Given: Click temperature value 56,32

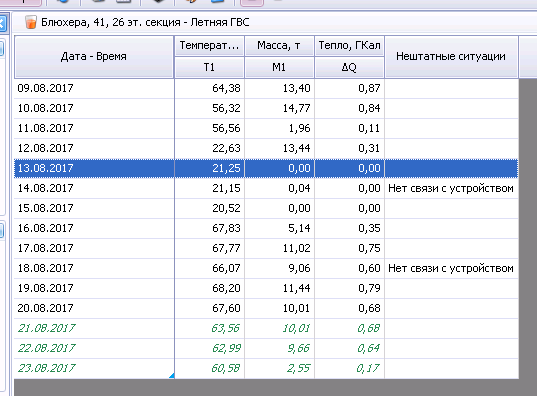Looking at the screenshot, I should [x=226, y=108].
